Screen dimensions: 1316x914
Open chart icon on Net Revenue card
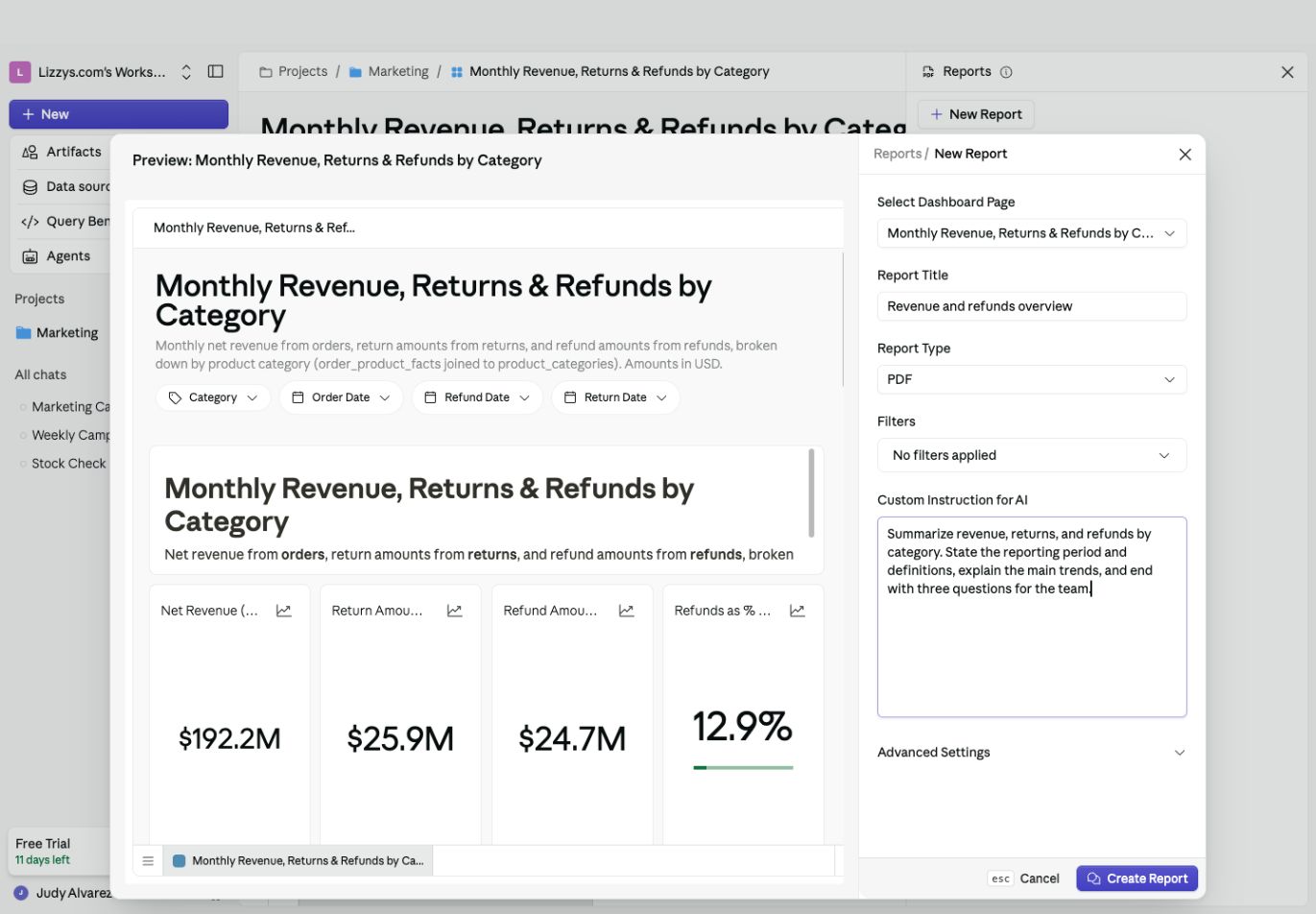click(x=284, y=611)
